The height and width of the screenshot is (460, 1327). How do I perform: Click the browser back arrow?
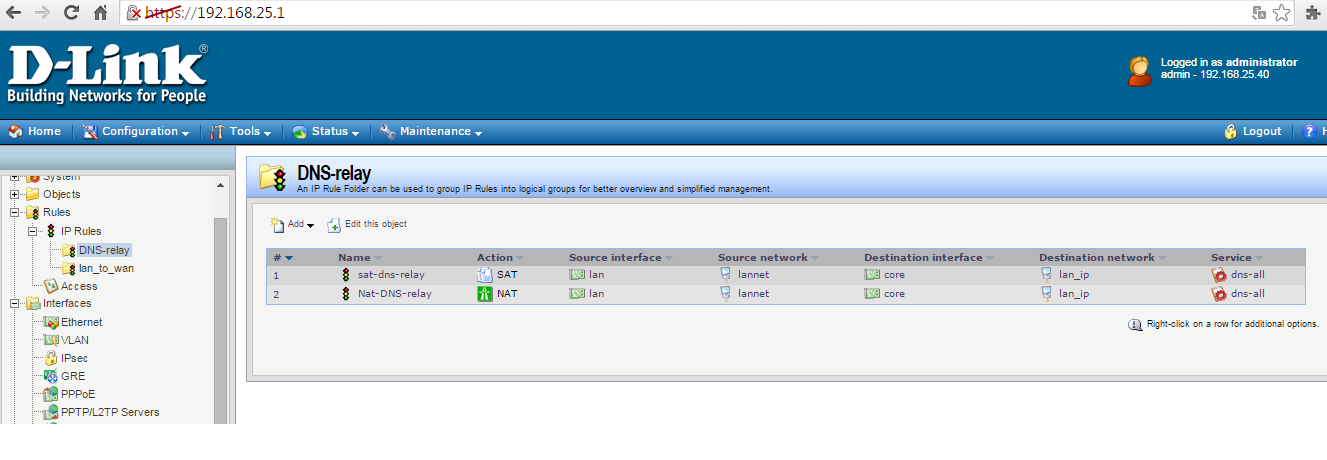pos(15,14)
